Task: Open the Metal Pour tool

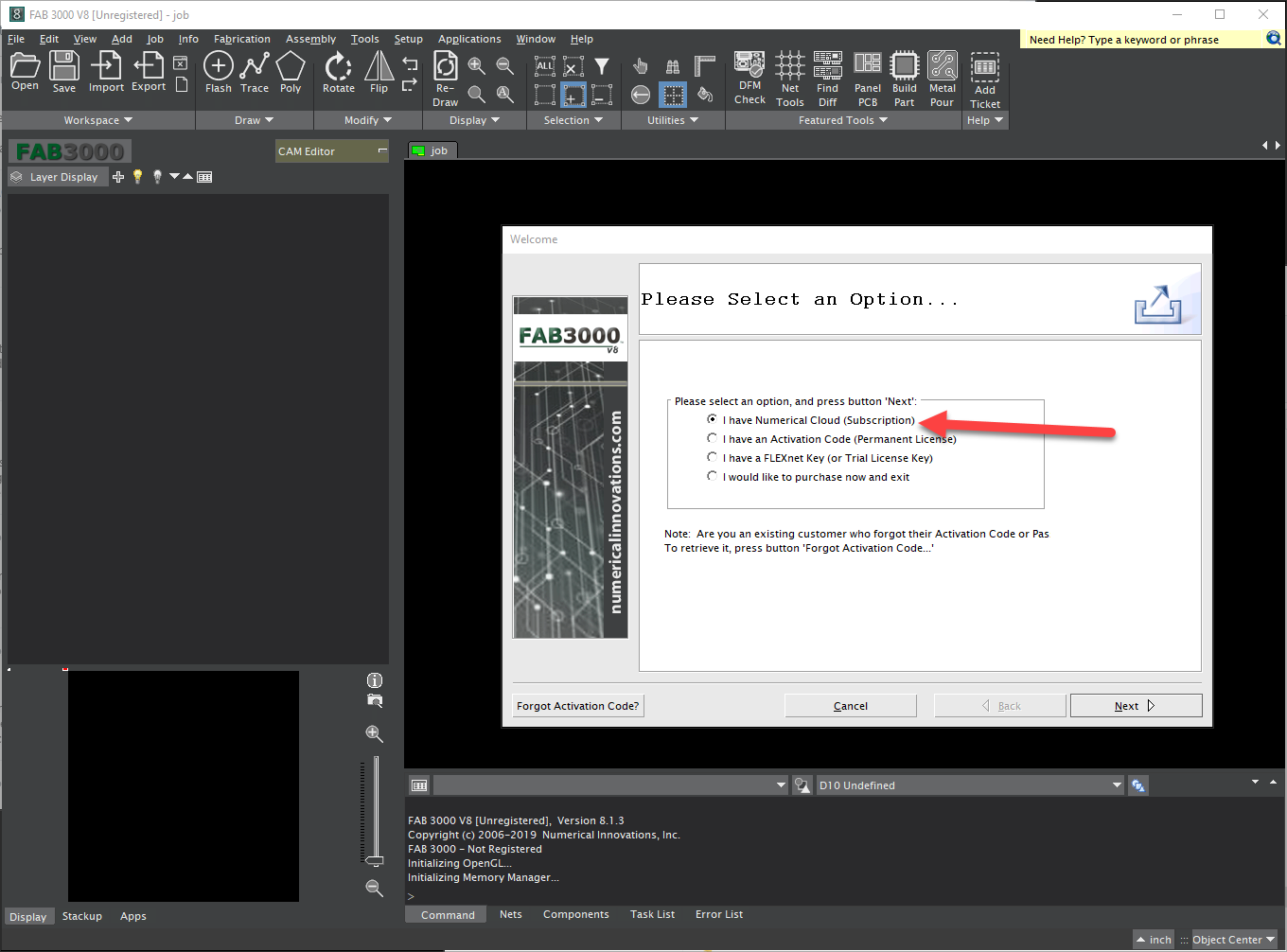Action: pyautogui.click(x=943, y=79)
